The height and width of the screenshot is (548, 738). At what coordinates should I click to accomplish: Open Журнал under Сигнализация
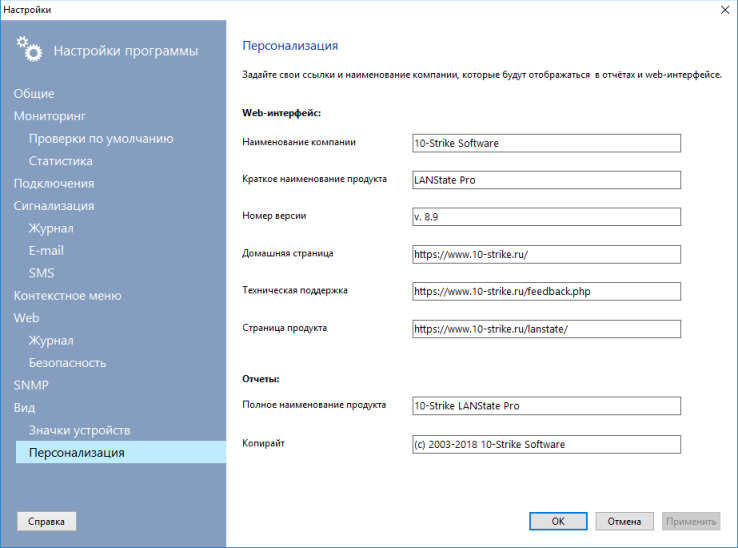51,228
